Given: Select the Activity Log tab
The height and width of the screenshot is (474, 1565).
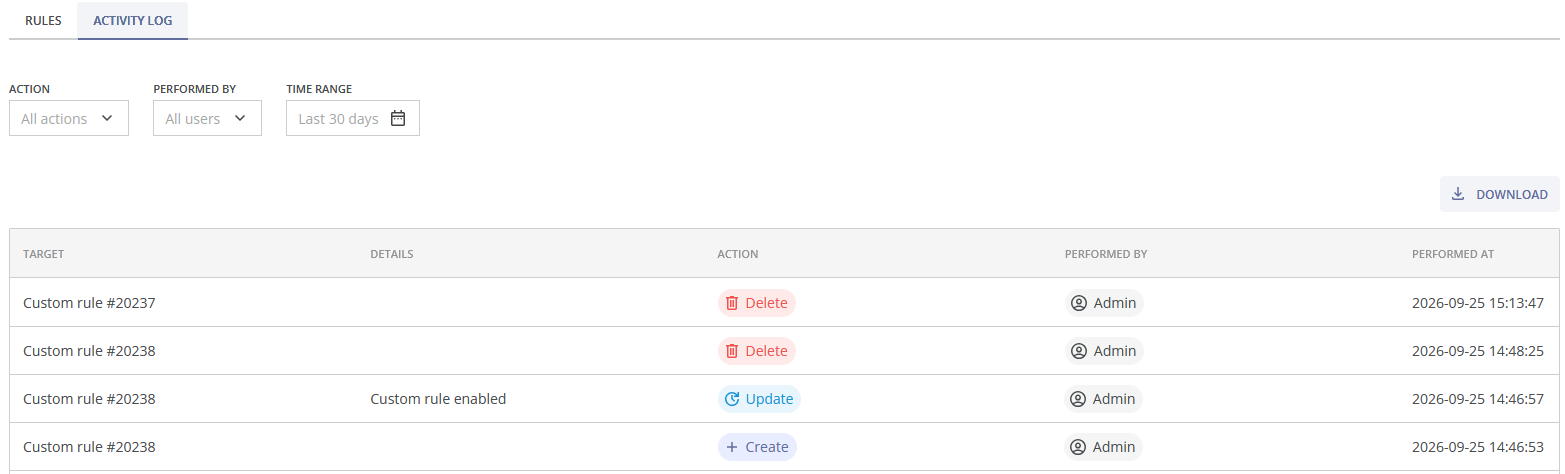Looking at the screenshot, I should coord(133,20).
